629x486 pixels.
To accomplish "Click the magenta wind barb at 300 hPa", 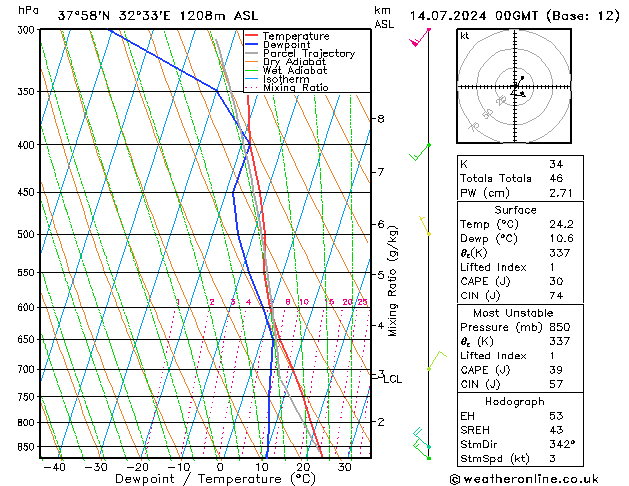I will (x=421, y=38).
